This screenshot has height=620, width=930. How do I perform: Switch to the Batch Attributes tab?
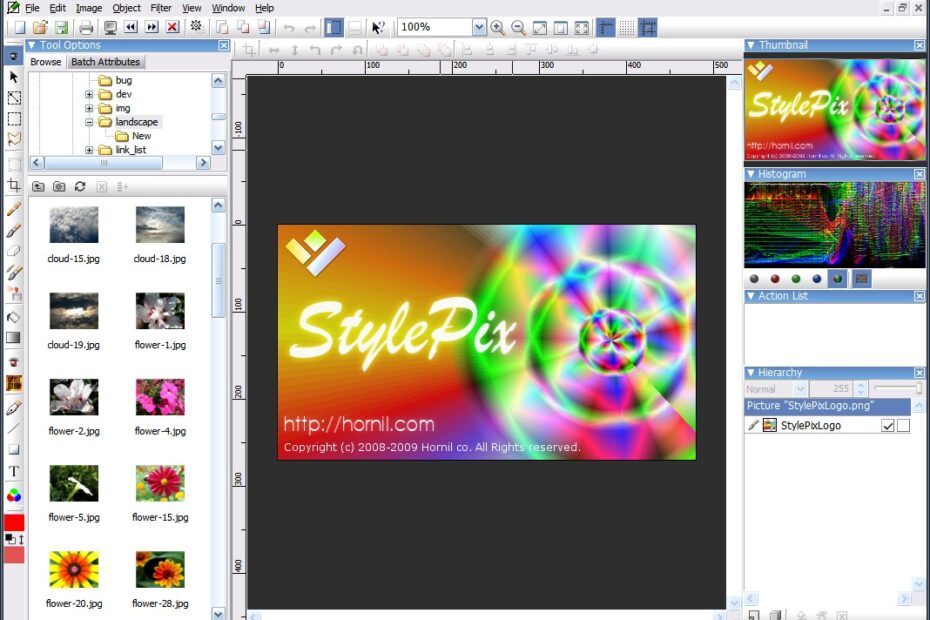pyautogui.click(x=106, y=62)
